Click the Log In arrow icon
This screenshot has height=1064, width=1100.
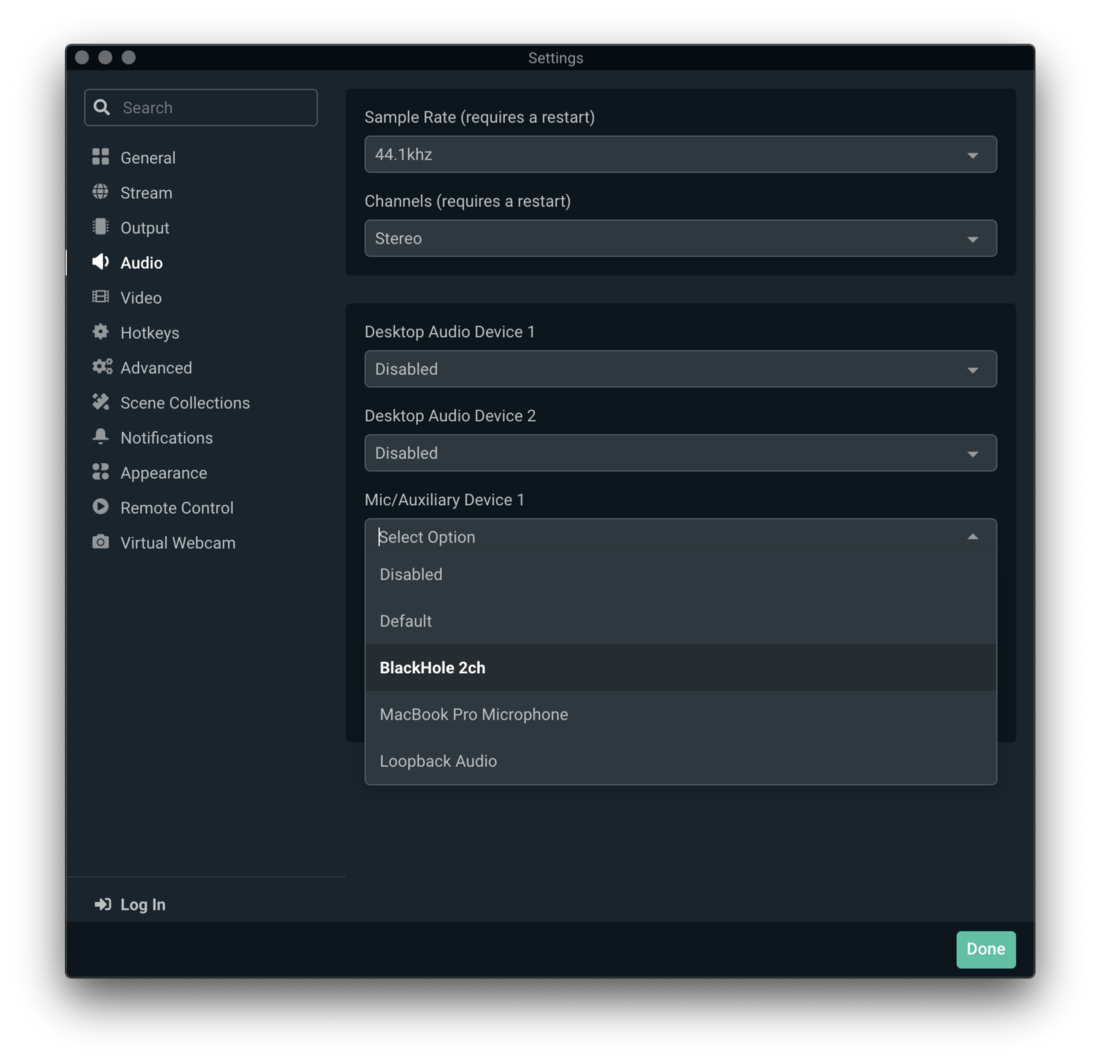(x=102, y=904)
